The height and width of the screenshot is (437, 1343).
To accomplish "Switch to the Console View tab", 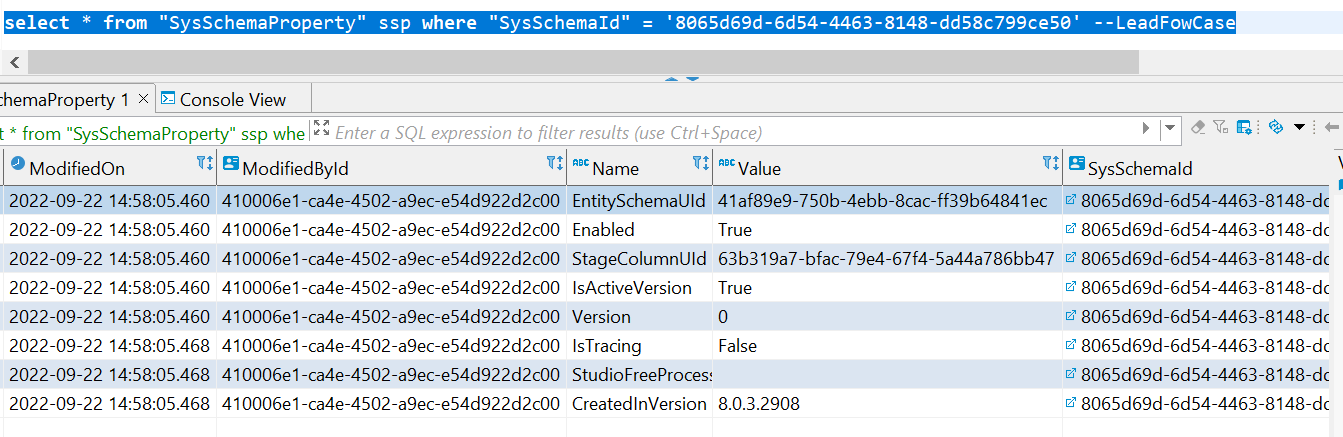I will (x=232, y=99).
